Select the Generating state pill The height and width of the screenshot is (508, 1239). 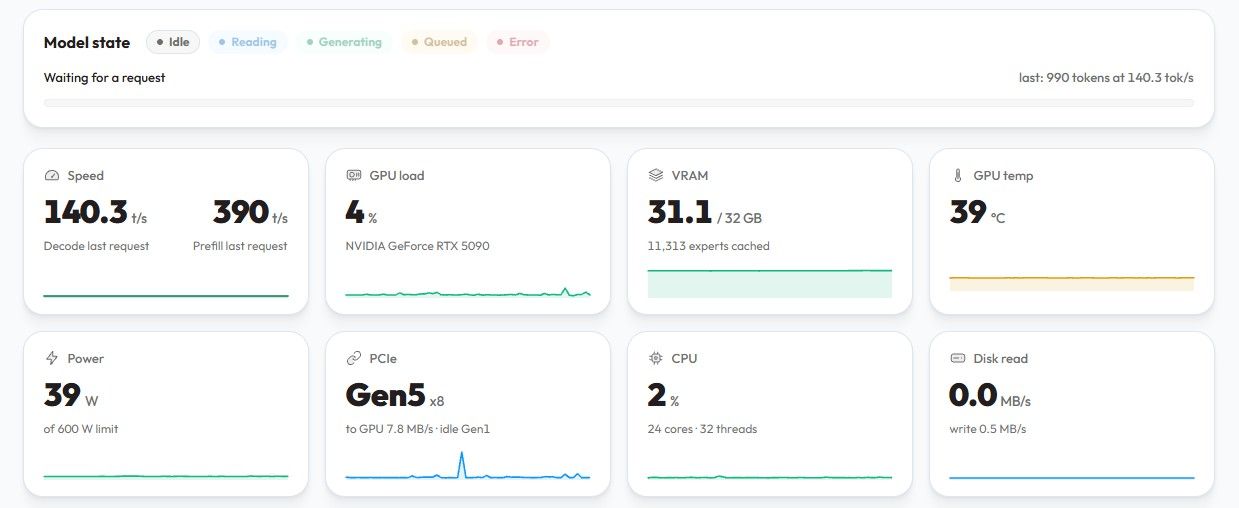tap(344, 42)
